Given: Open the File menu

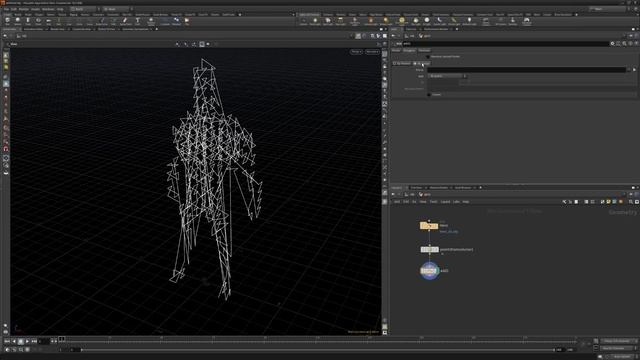Looking at the screenshot, I should pos(6,9).
